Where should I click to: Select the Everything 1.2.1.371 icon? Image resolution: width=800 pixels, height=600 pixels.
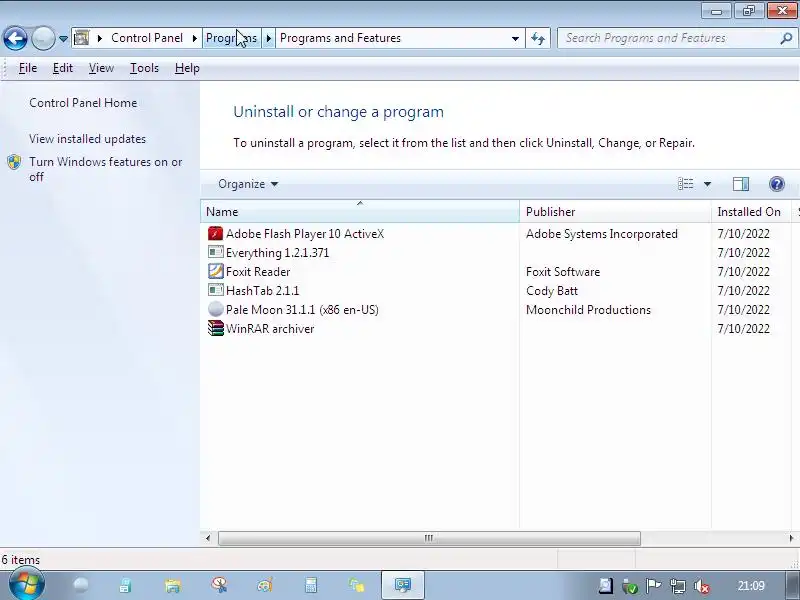click(x=216, y=253)
